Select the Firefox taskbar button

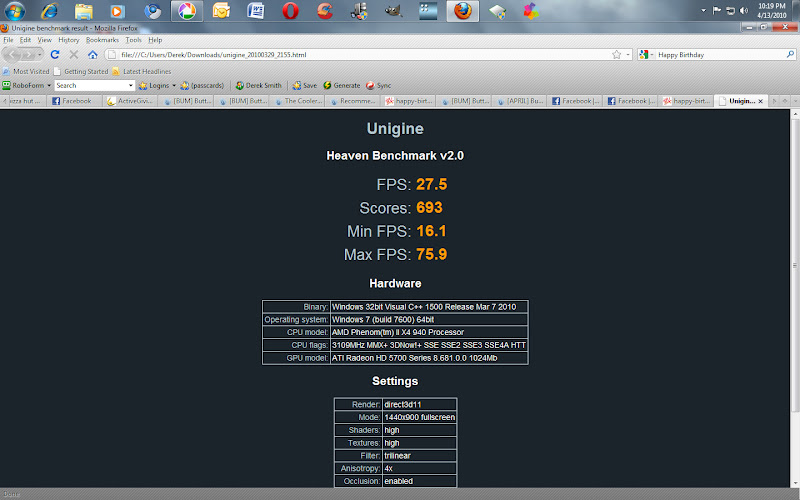tap(463, 11)
